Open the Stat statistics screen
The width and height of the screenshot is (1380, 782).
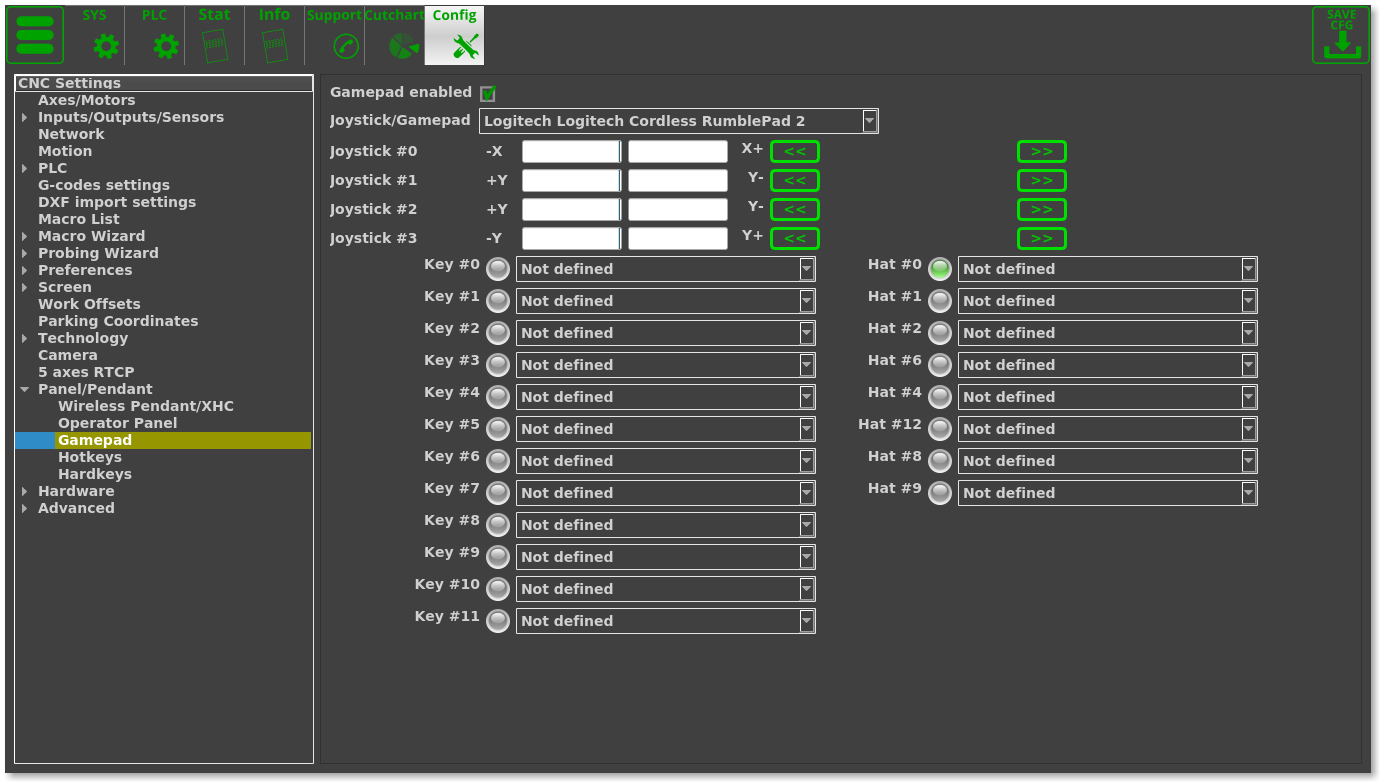click(214, 35)
